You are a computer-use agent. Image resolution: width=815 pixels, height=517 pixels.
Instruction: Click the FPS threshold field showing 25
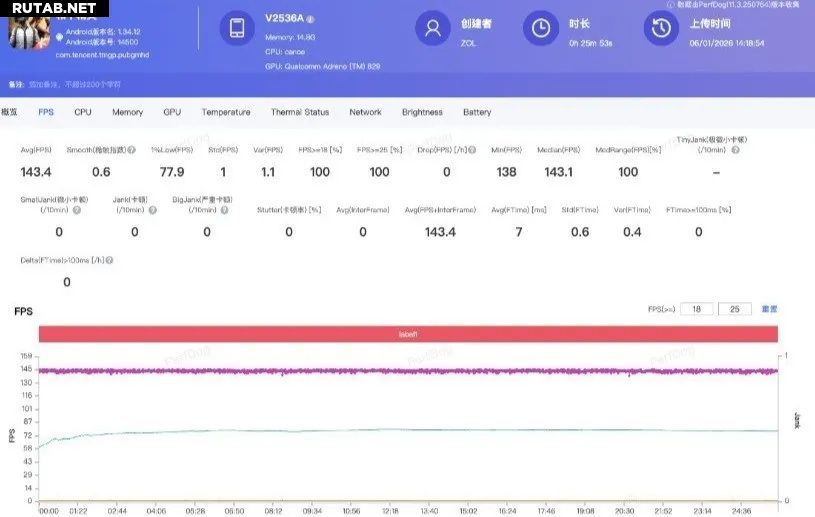[734, 309]
